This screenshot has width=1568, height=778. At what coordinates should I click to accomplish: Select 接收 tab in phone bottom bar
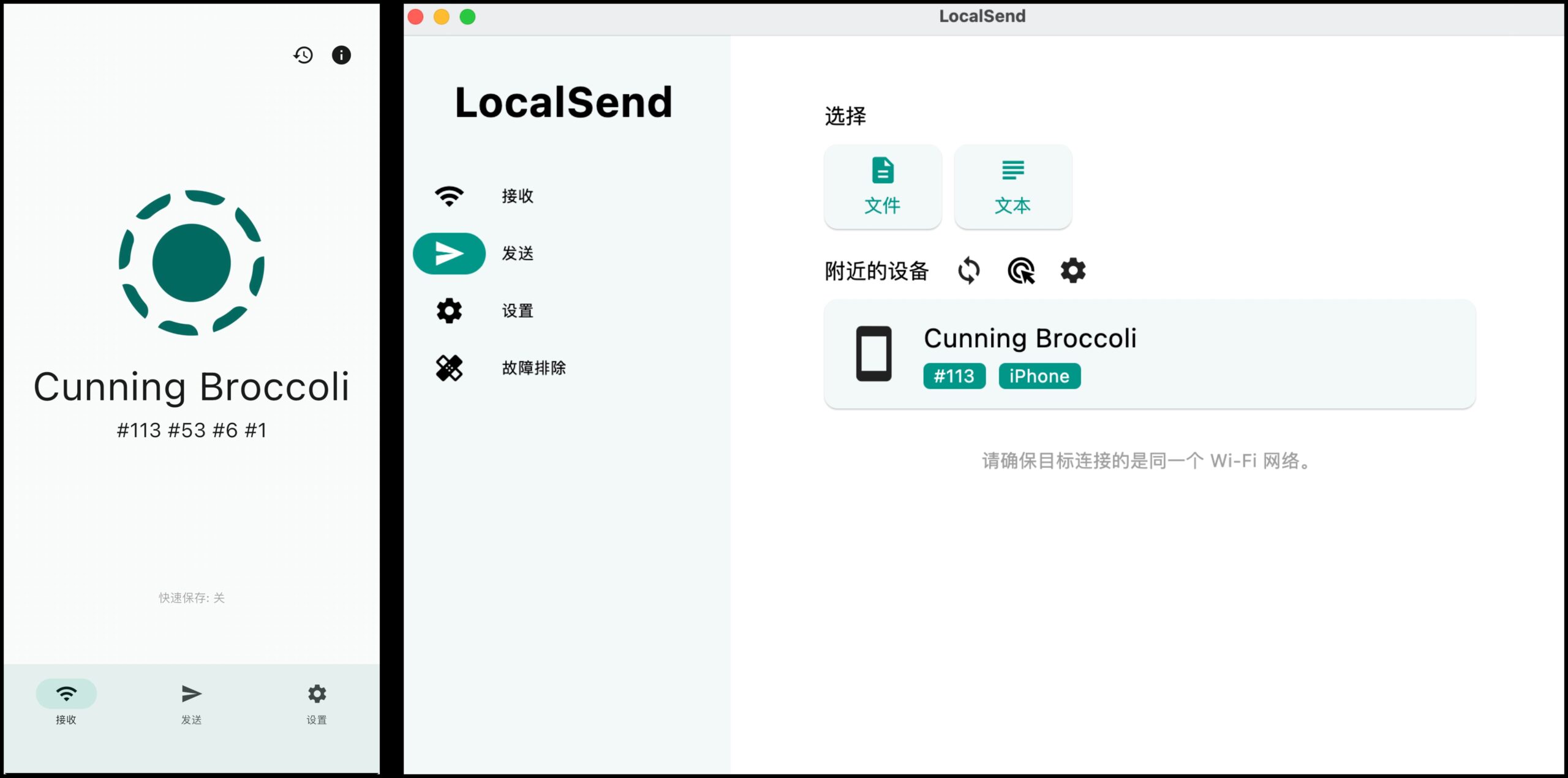(66, 701)
